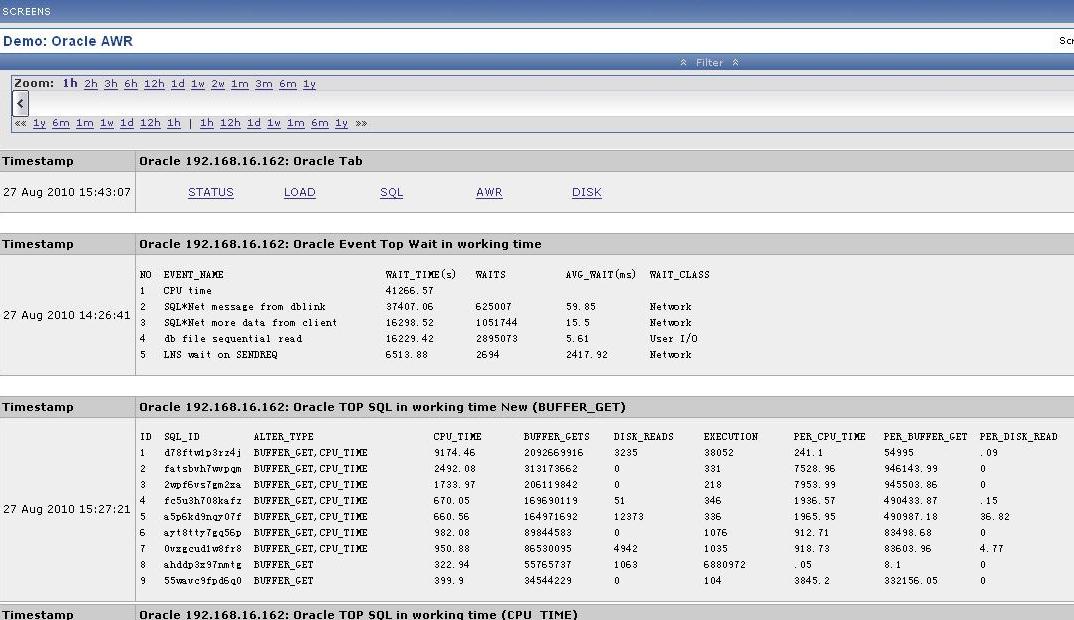Click the SCREENS header label
The image size is (1074, 620).
point(26,12)
